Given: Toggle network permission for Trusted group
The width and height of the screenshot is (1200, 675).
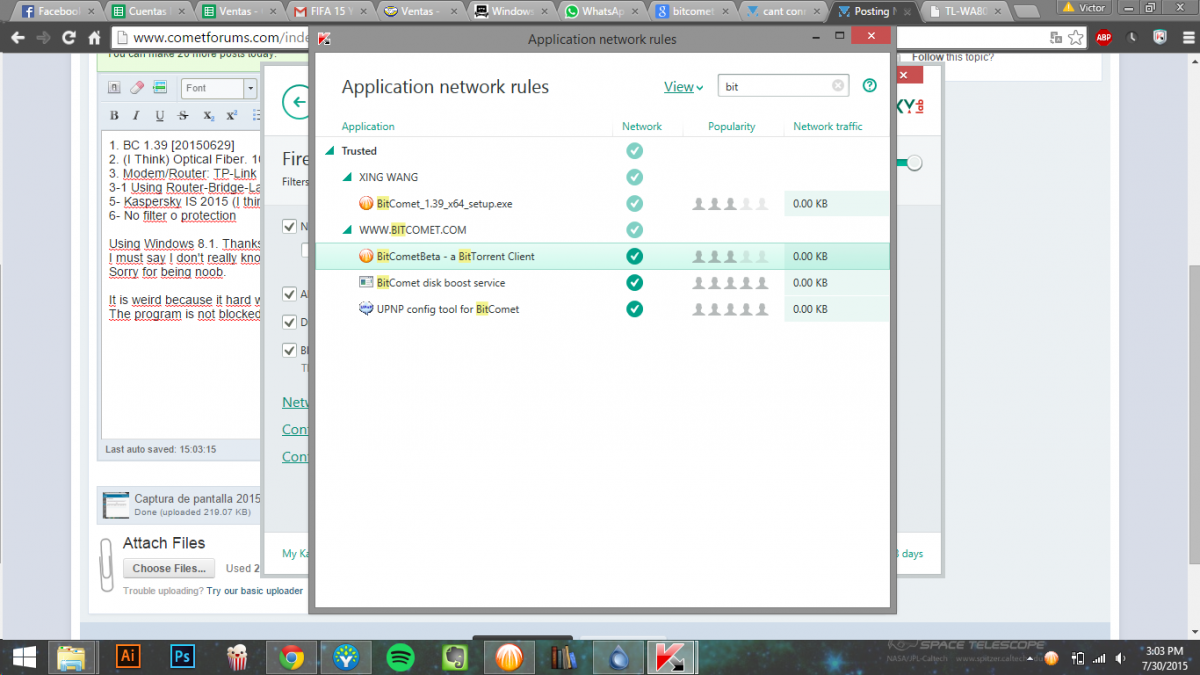Looking at the screenshot, I should (634, 151).
